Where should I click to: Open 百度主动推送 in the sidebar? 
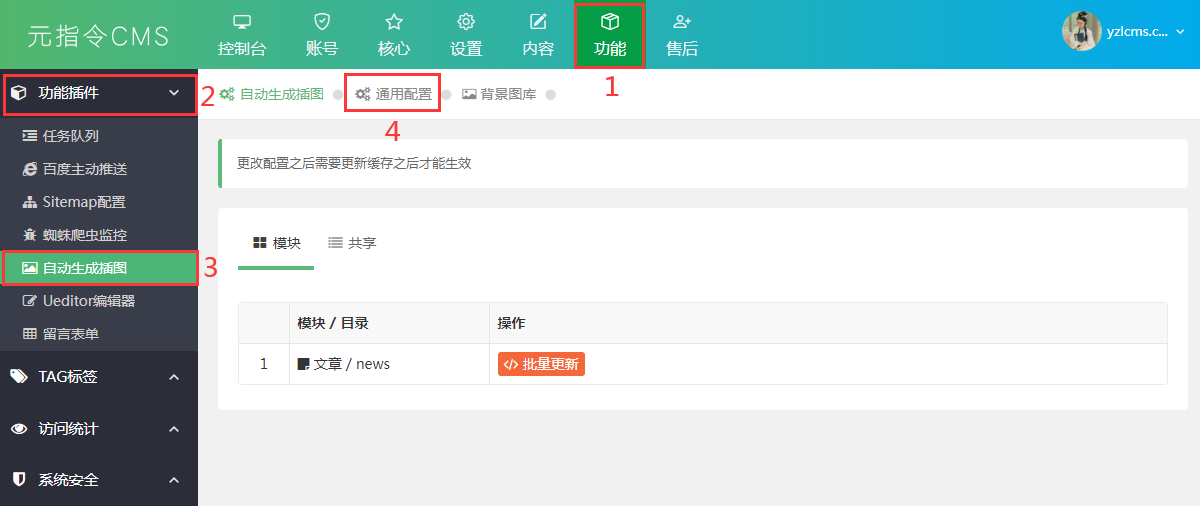pos(84,169)
